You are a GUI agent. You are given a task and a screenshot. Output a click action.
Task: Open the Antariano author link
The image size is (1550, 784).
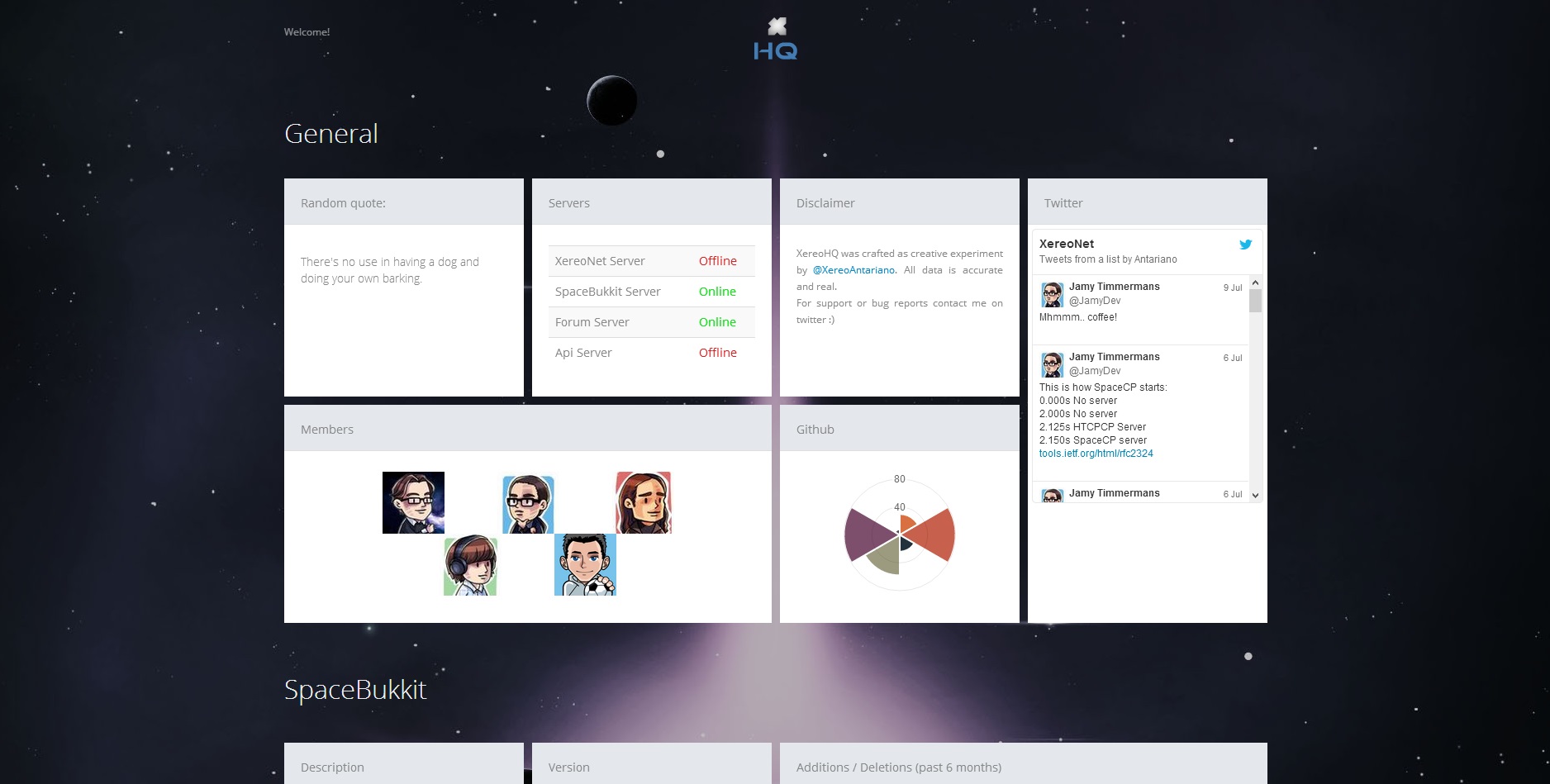[1156, 259]
